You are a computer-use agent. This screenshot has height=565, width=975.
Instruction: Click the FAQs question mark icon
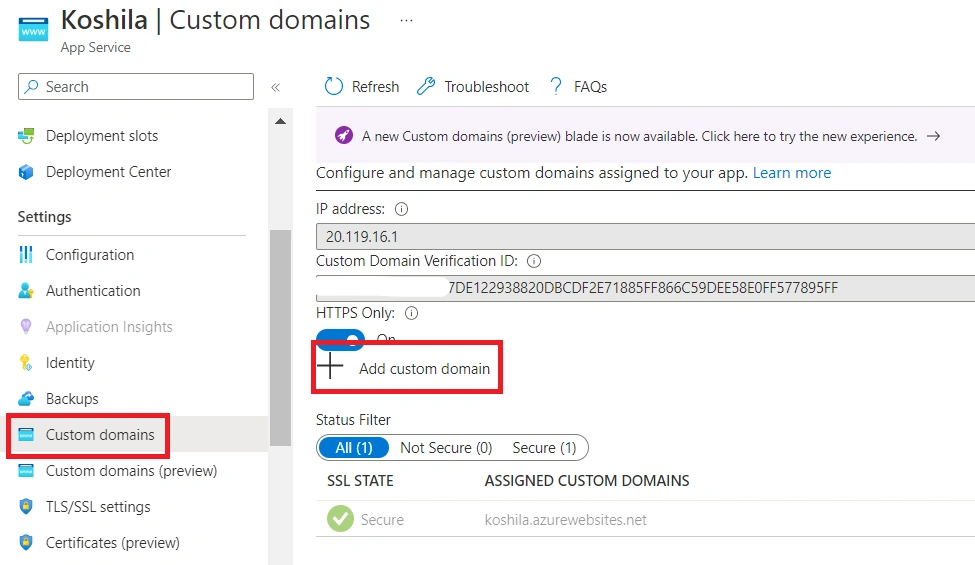(556, 86)
